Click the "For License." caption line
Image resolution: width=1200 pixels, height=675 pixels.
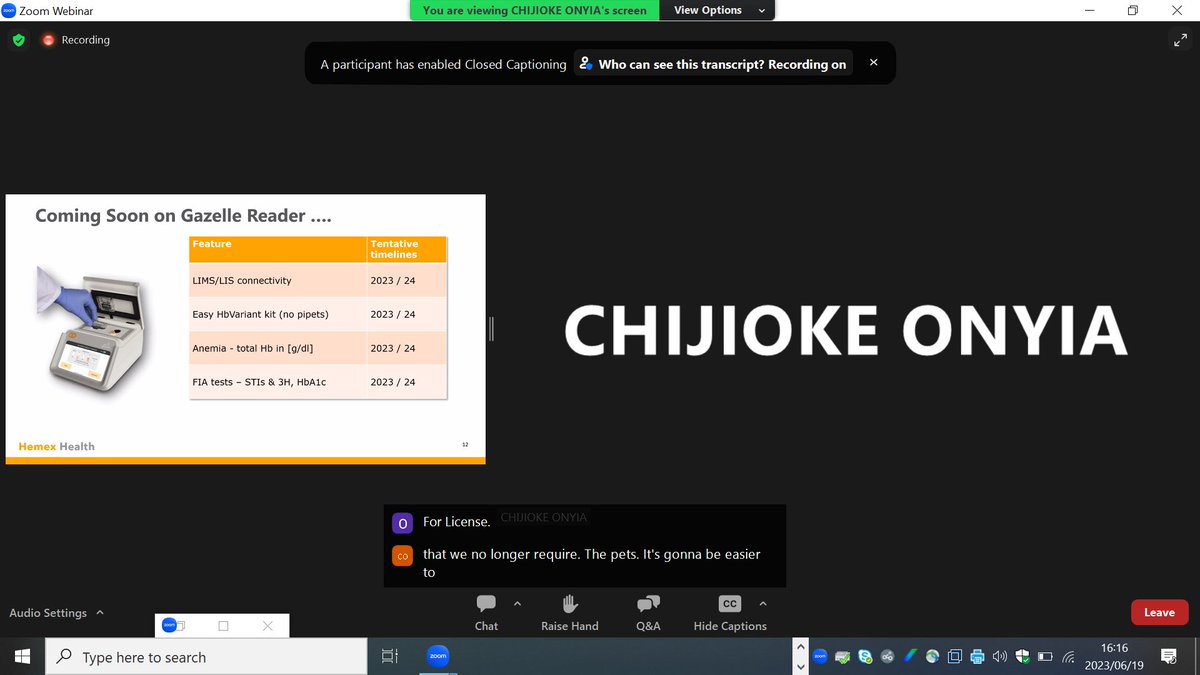pyautogui.click(x=457, y=522)
